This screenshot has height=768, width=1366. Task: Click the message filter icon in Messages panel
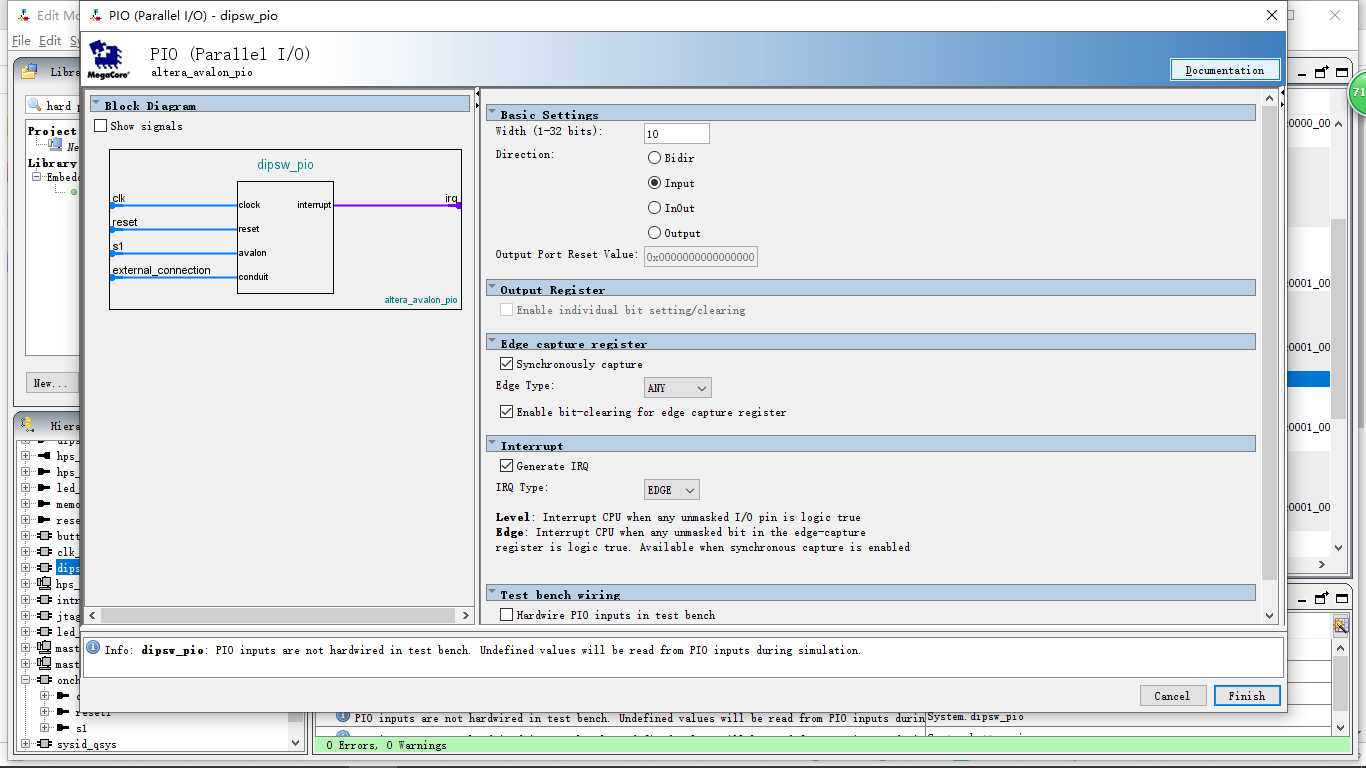tap(1341, 625)
